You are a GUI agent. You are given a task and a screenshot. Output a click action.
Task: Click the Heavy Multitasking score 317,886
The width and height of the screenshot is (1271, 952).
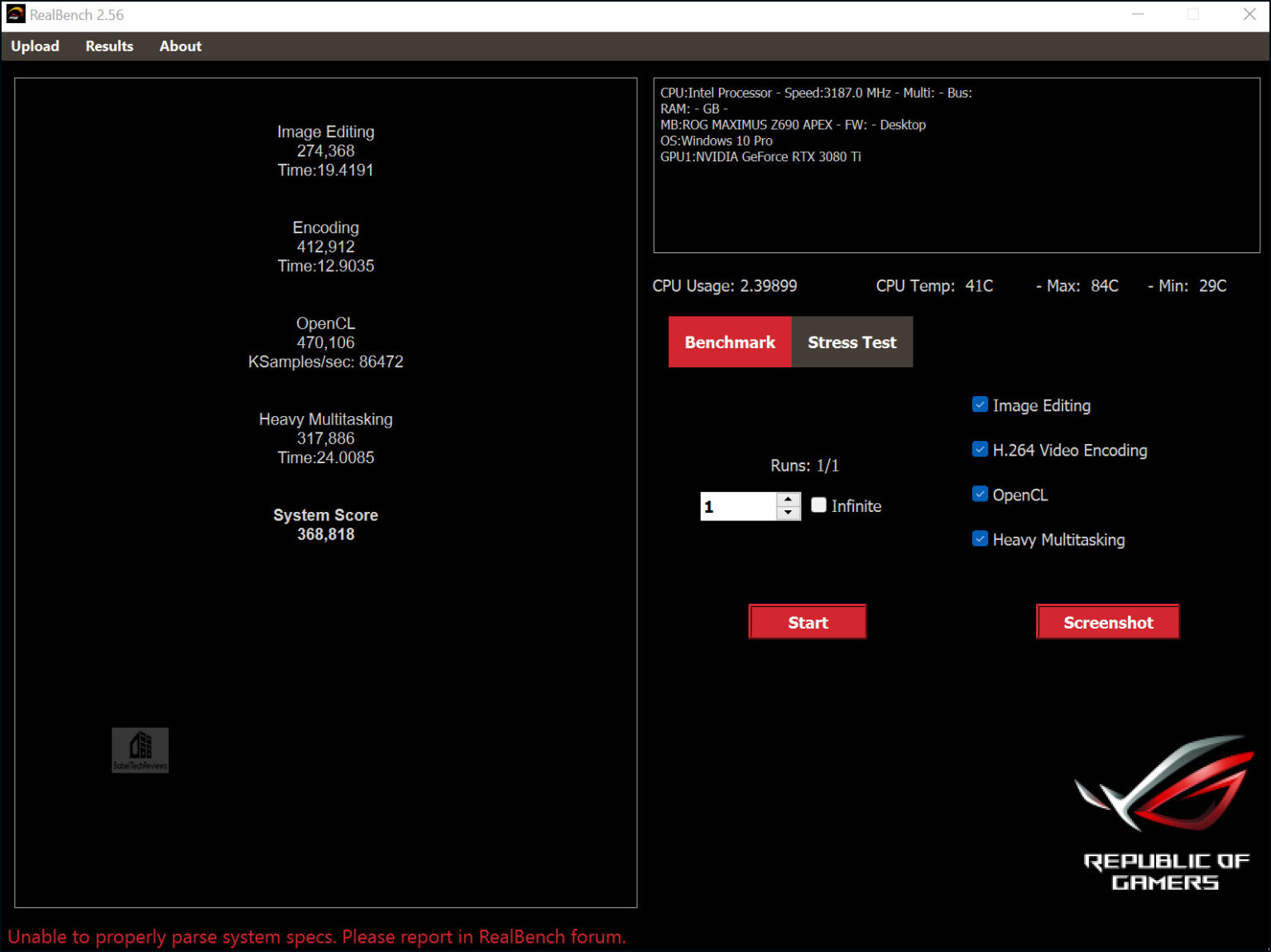pos(326,438)
